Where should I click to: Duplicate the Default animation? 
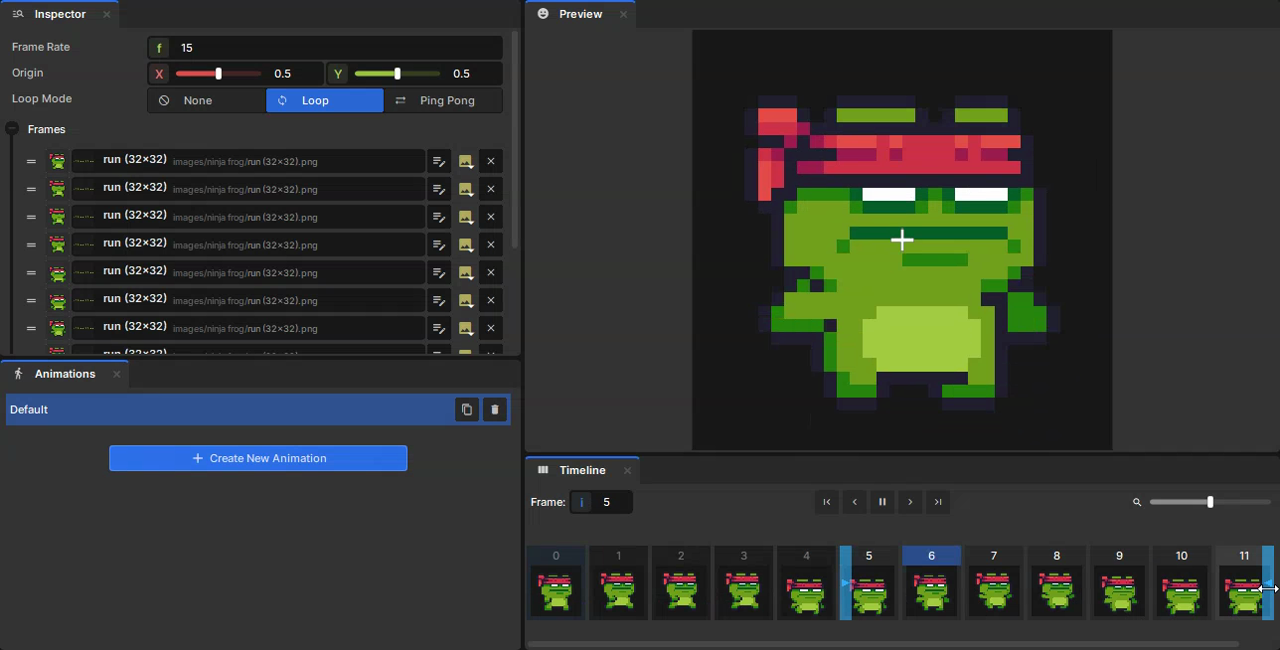coord(467,410)
